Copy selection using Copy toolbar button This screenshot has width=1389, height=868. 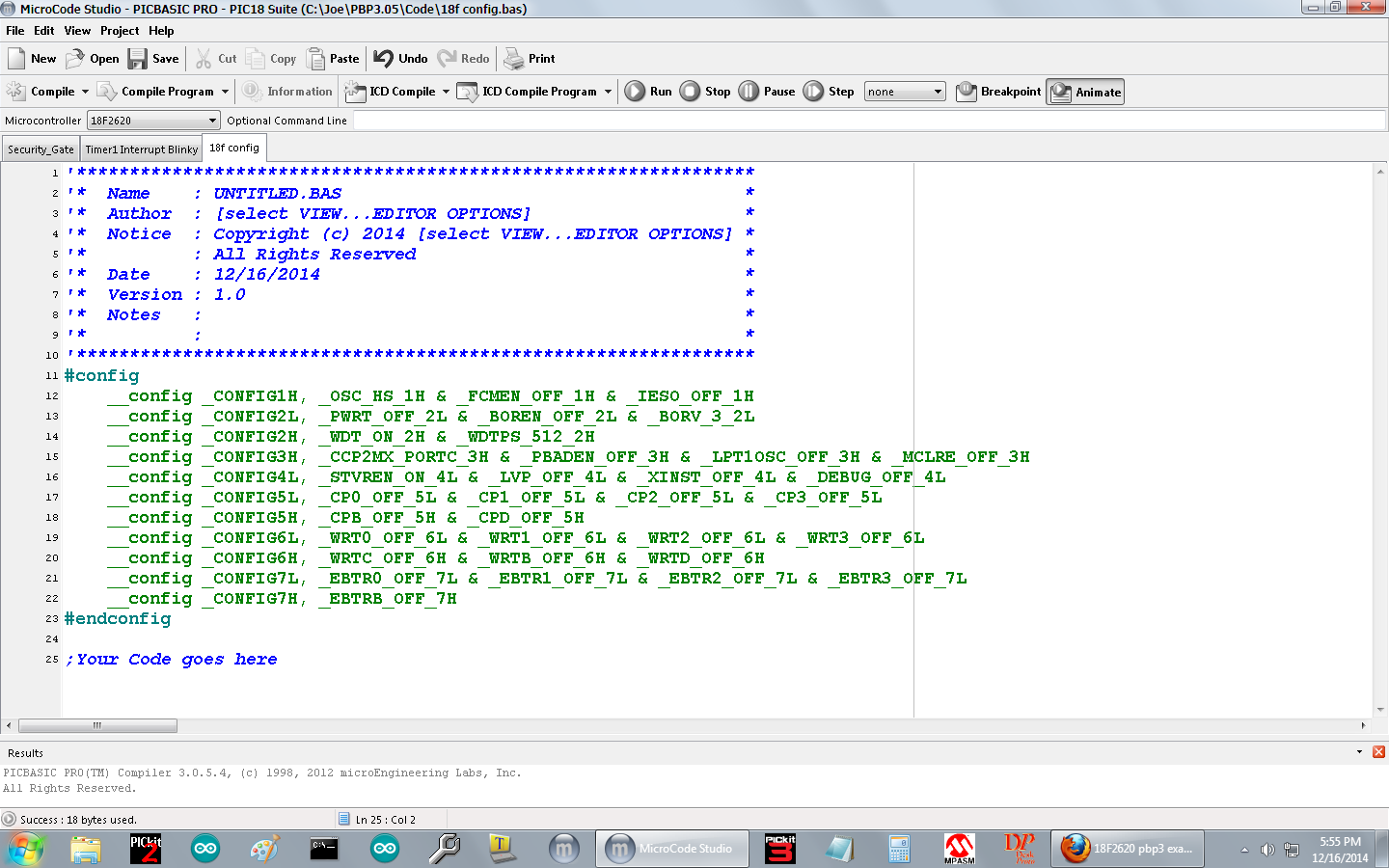click(270, 59)
